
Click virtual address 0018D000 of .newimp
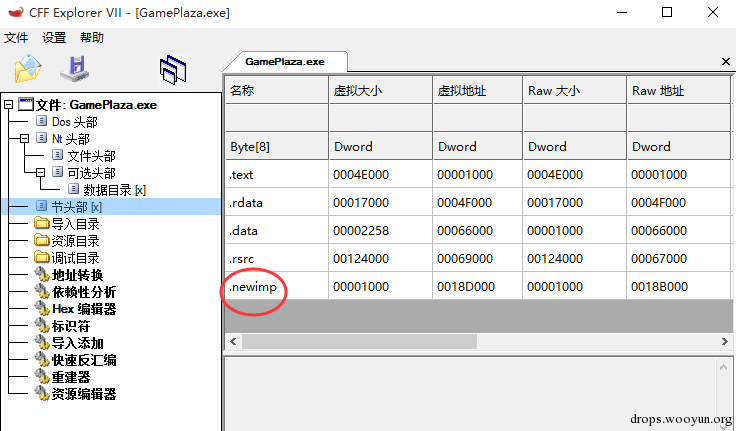coord(466,286)
